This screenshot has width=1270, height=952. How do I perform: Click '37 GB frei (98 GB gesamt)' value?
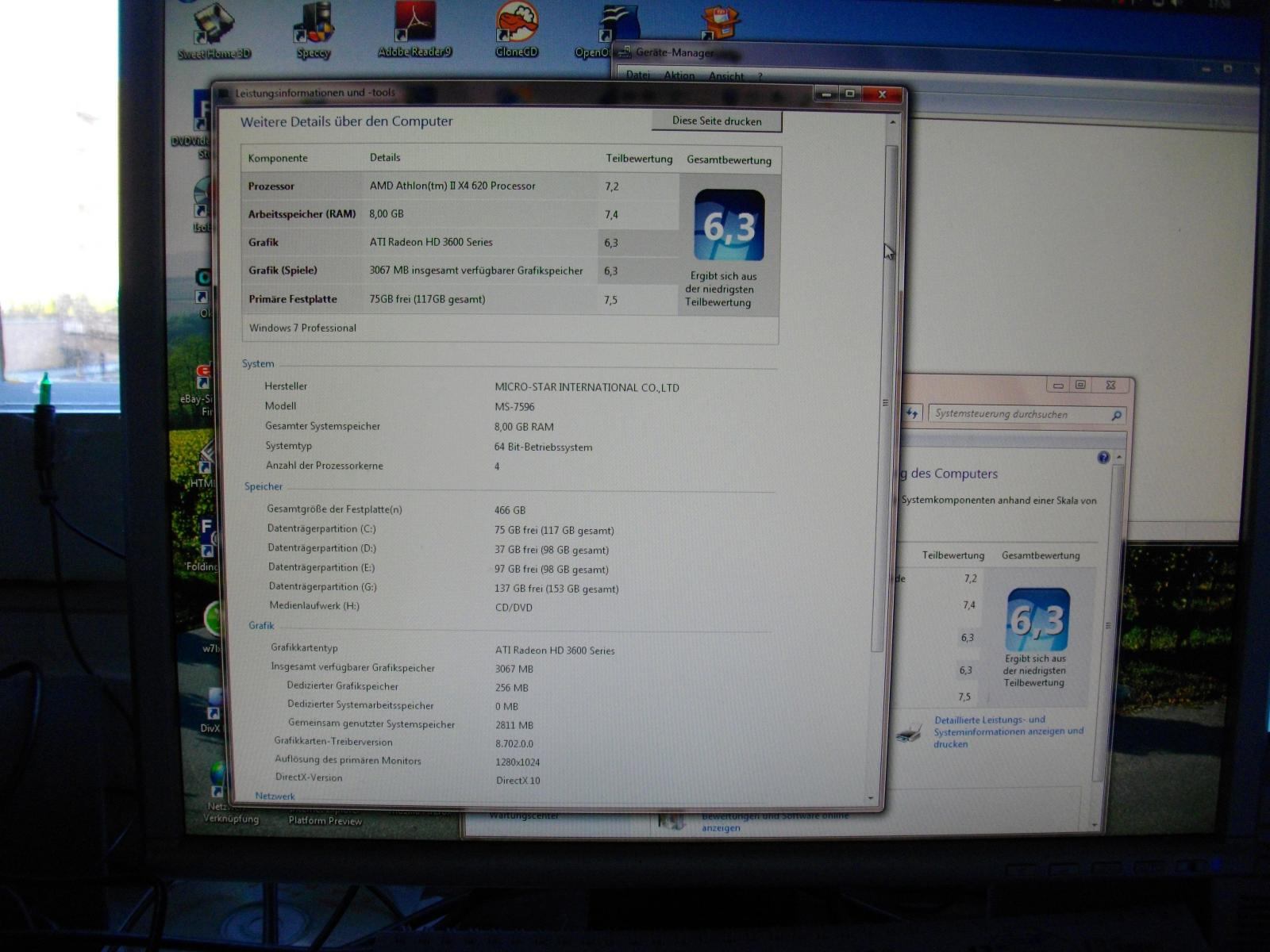point(552,550)
